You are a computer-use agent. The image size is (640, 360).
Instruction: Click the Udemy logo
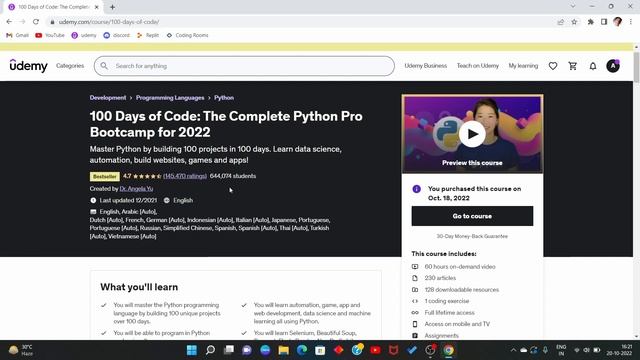(29, 66)
